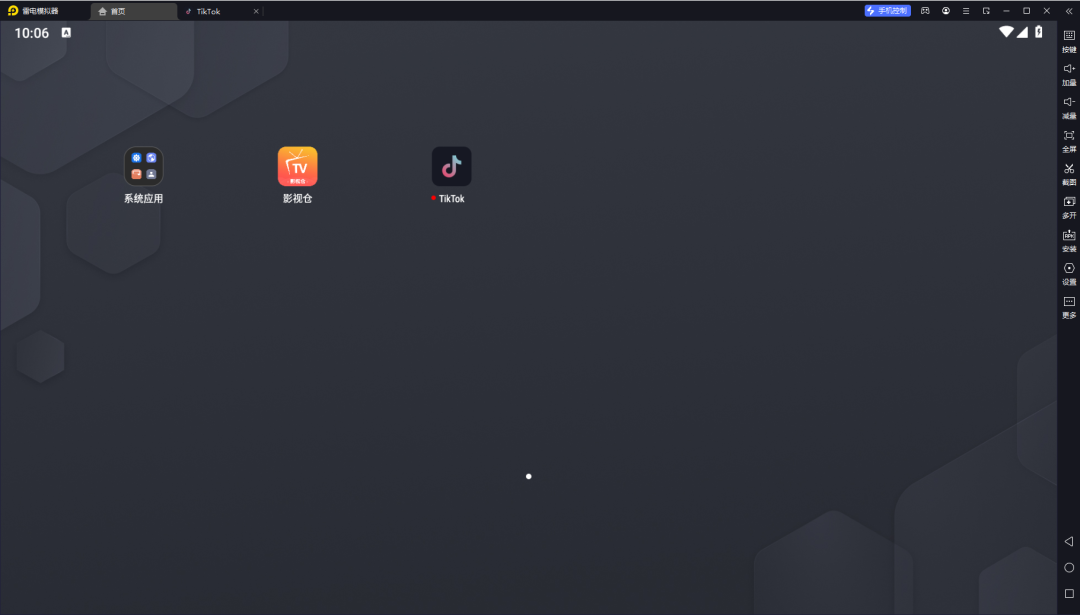Click the keyboard input indicator A icon
The image size is (1080, 615).
pos(66,32)
